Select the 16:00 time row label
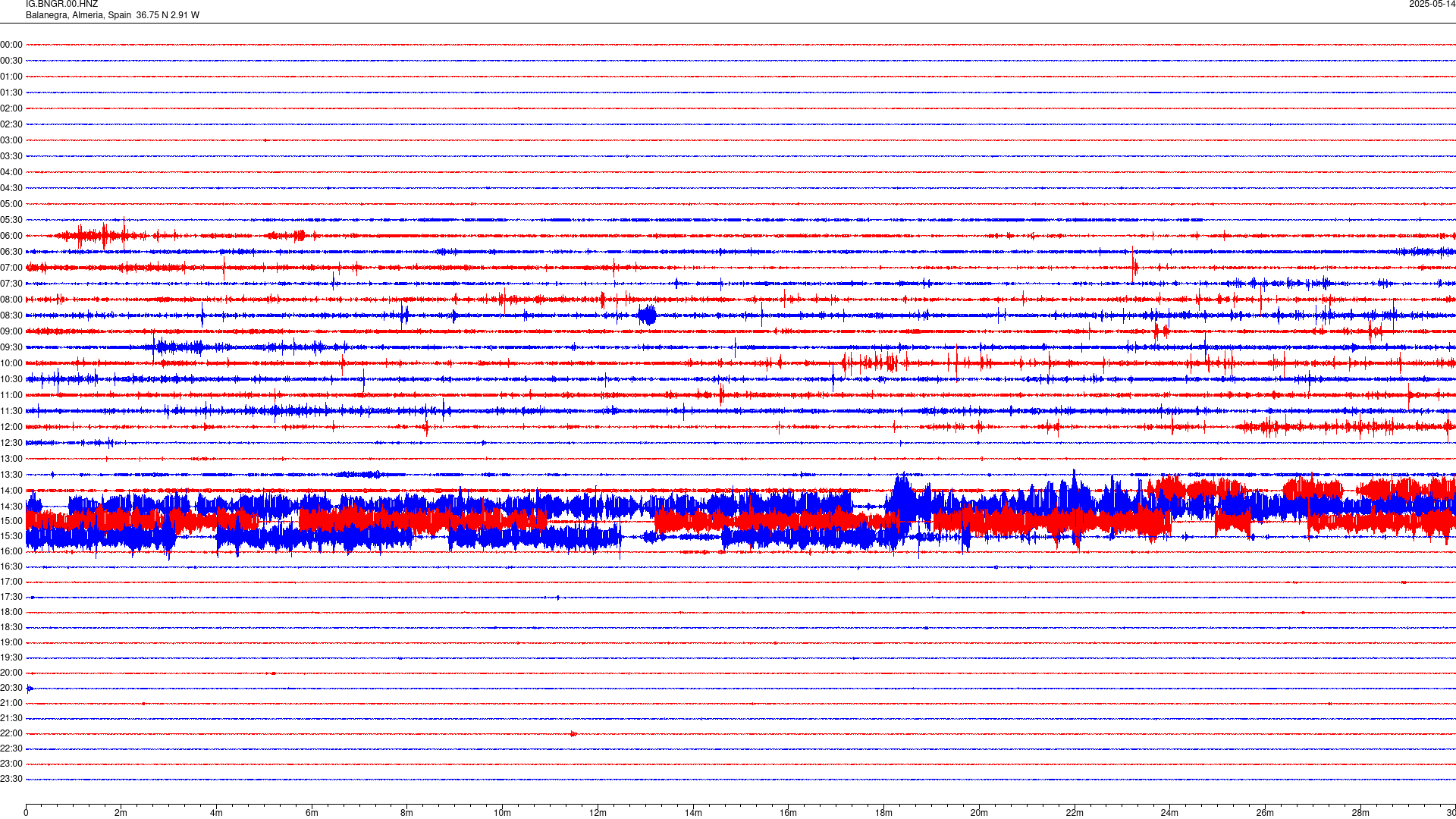Screen dimensions: 1456x819 (11, 551)
